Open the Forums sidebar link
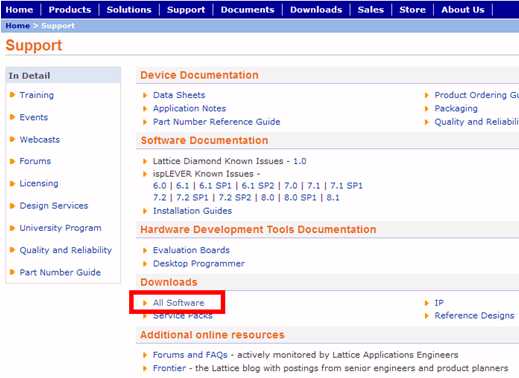The image size is (519, 378). point(35,161)
